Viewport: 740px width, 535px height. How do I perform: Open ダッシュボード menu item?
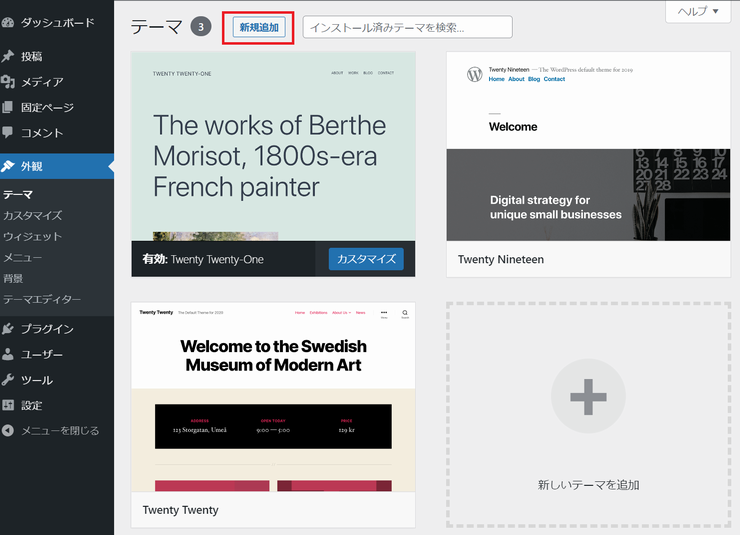click(x=57, y=23)
